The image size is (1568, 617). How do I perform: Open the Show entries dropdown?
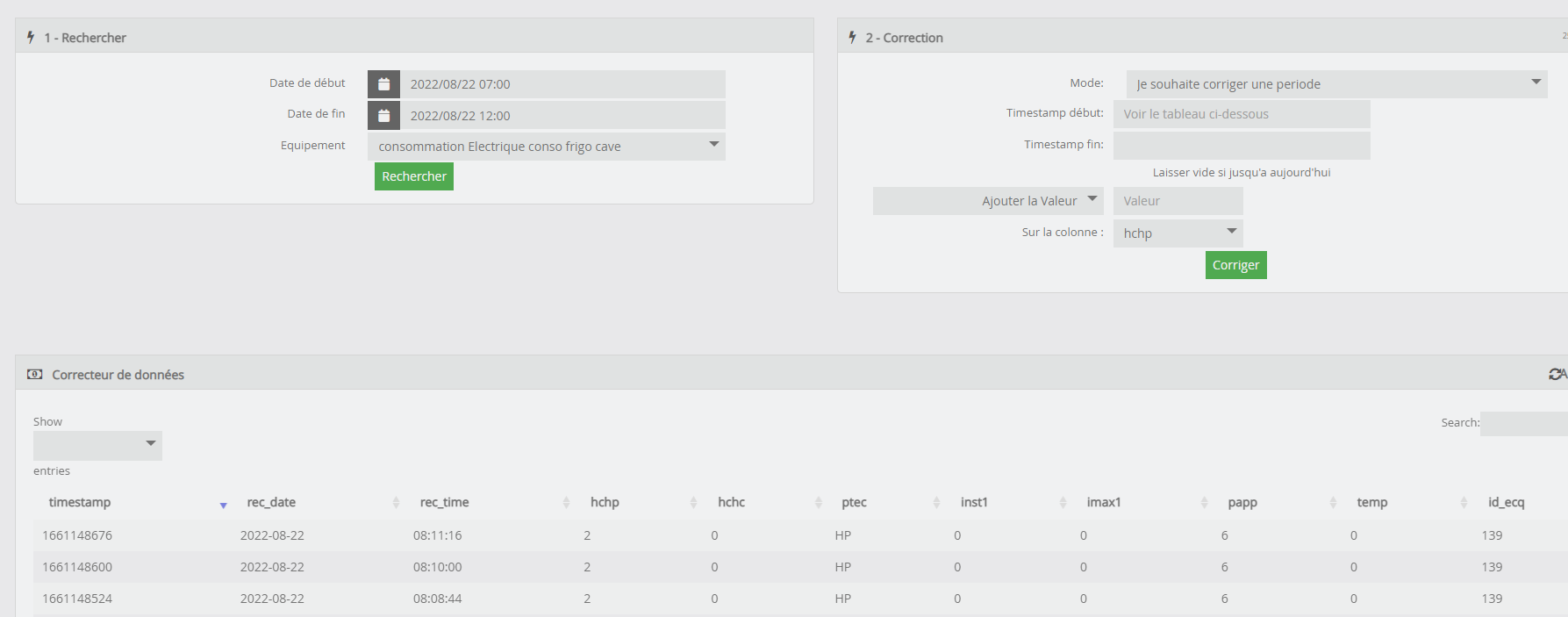tap(97, 445)
